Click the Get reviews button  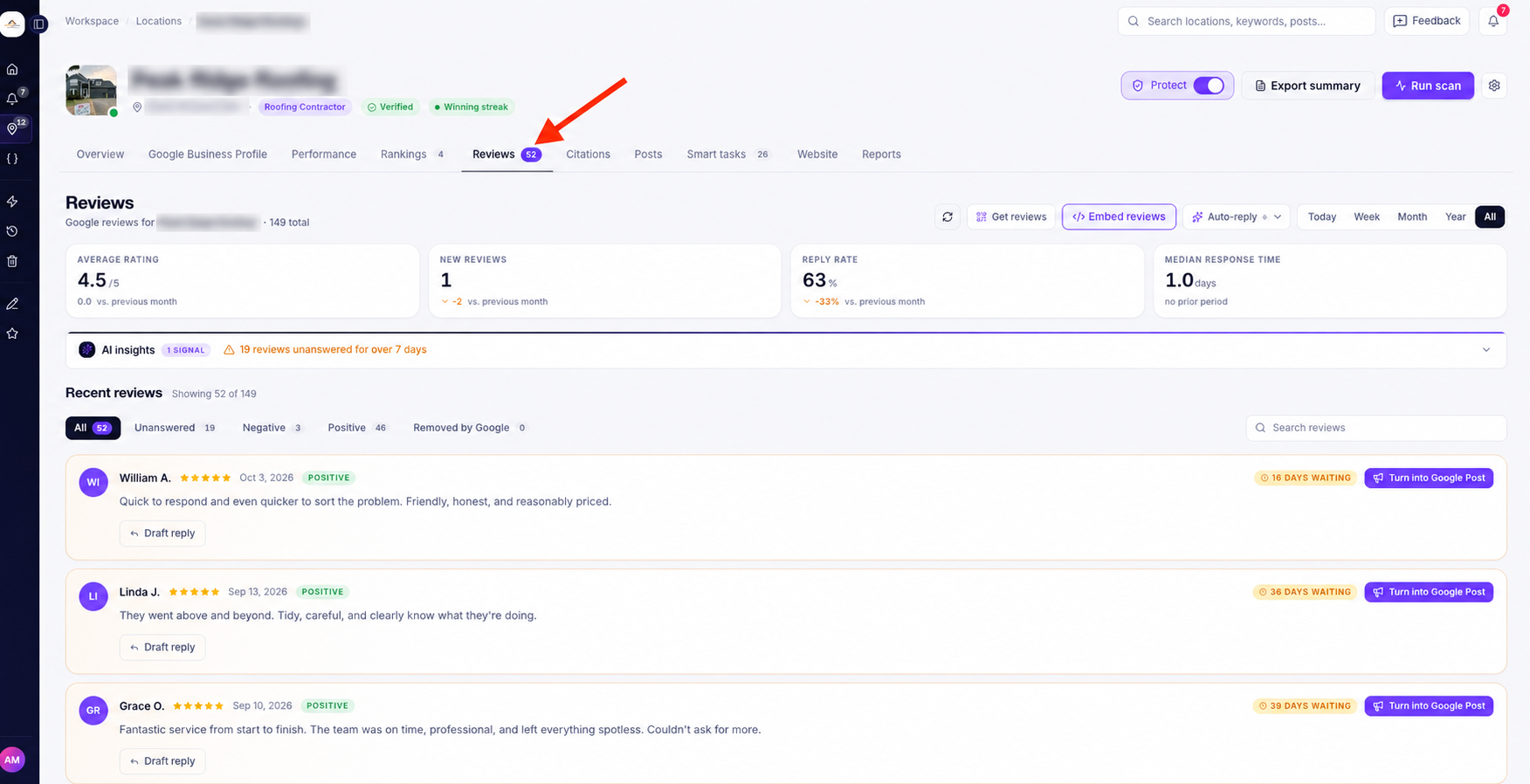(1011, 217)
